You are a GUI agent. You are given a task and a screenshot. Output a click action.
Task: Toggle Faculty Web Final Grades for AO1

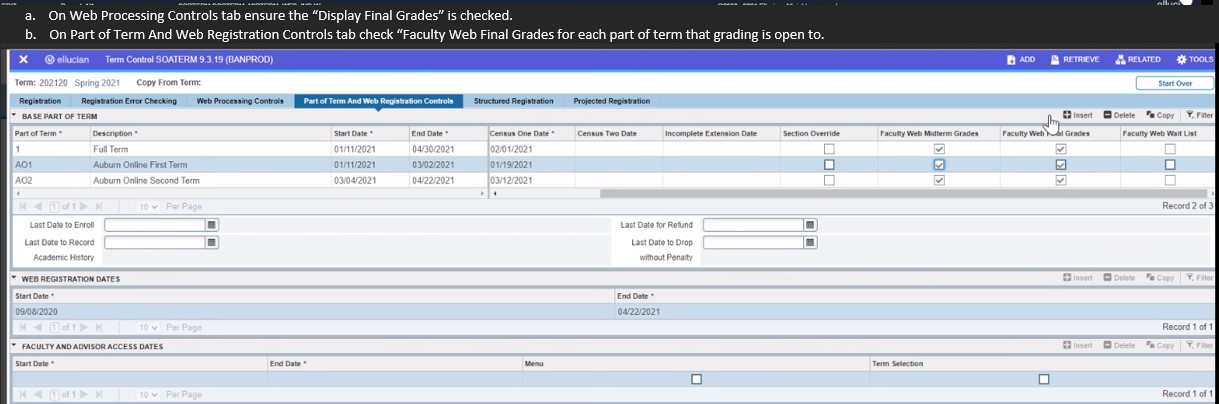click(1061, 165)
